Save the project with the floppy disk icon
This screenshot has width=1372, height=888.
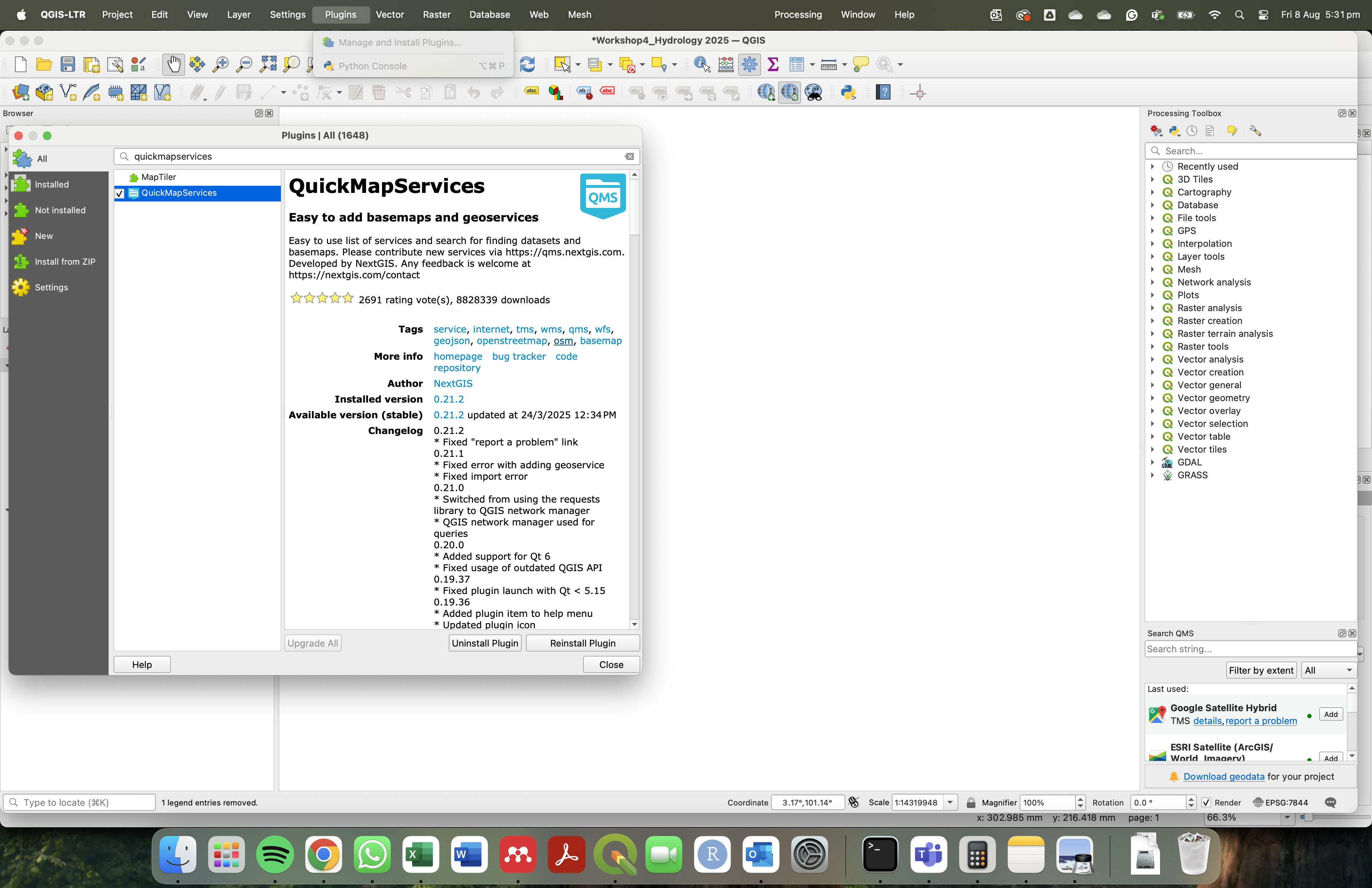tap(68, 65)
